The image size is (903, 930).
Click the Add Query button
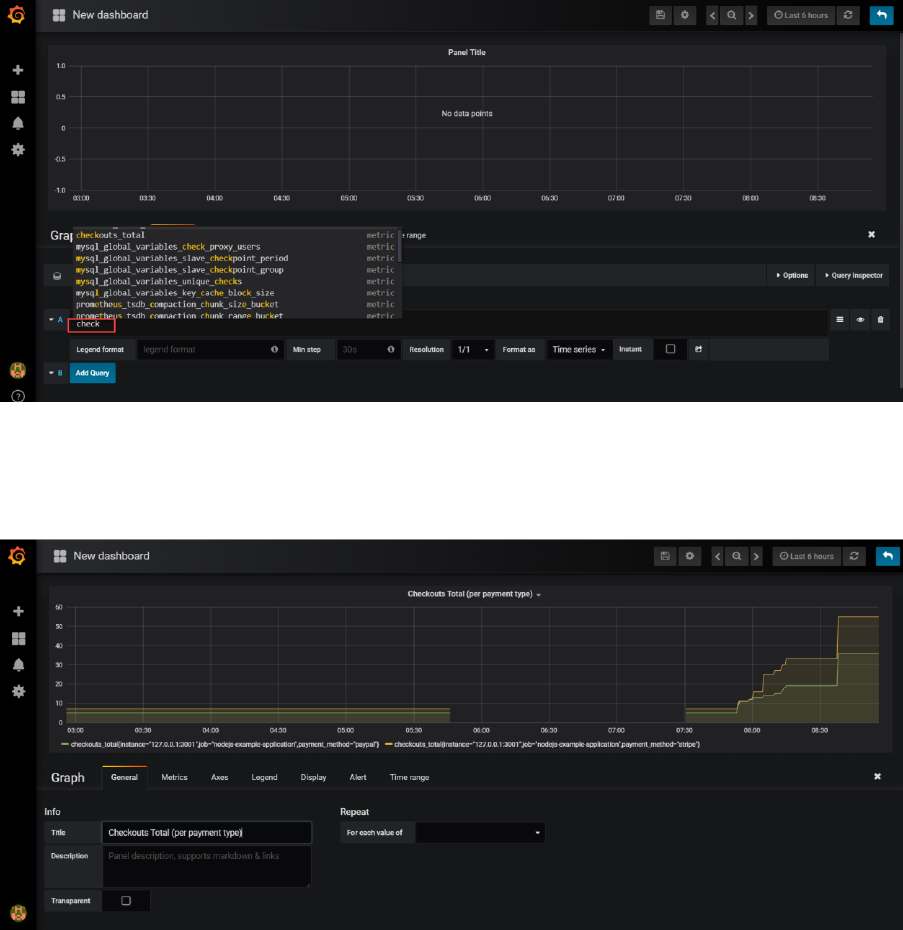[x=93, y=373]
